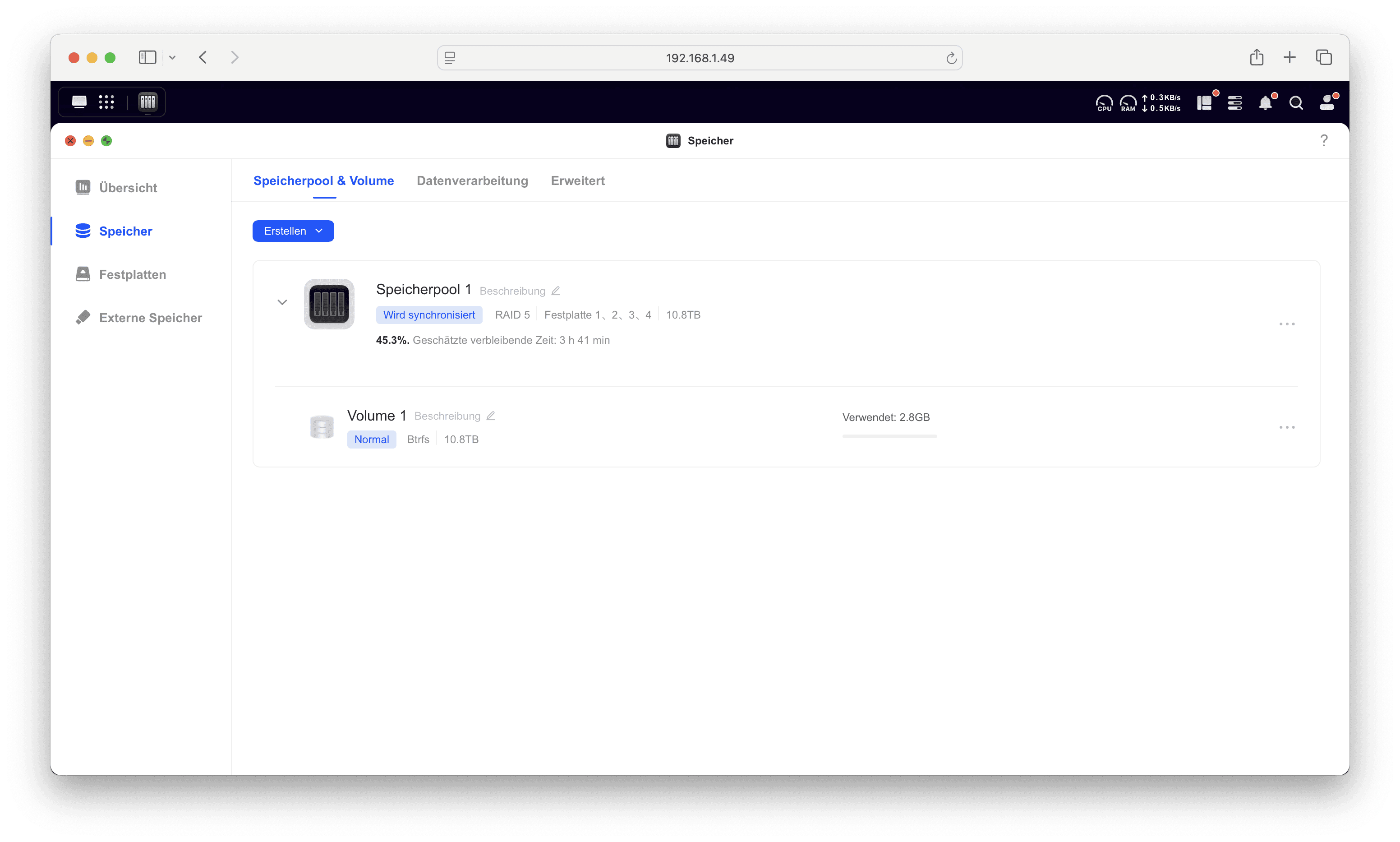
Task: Open the app grid launcher icon
Action: [x=106, y=102]
